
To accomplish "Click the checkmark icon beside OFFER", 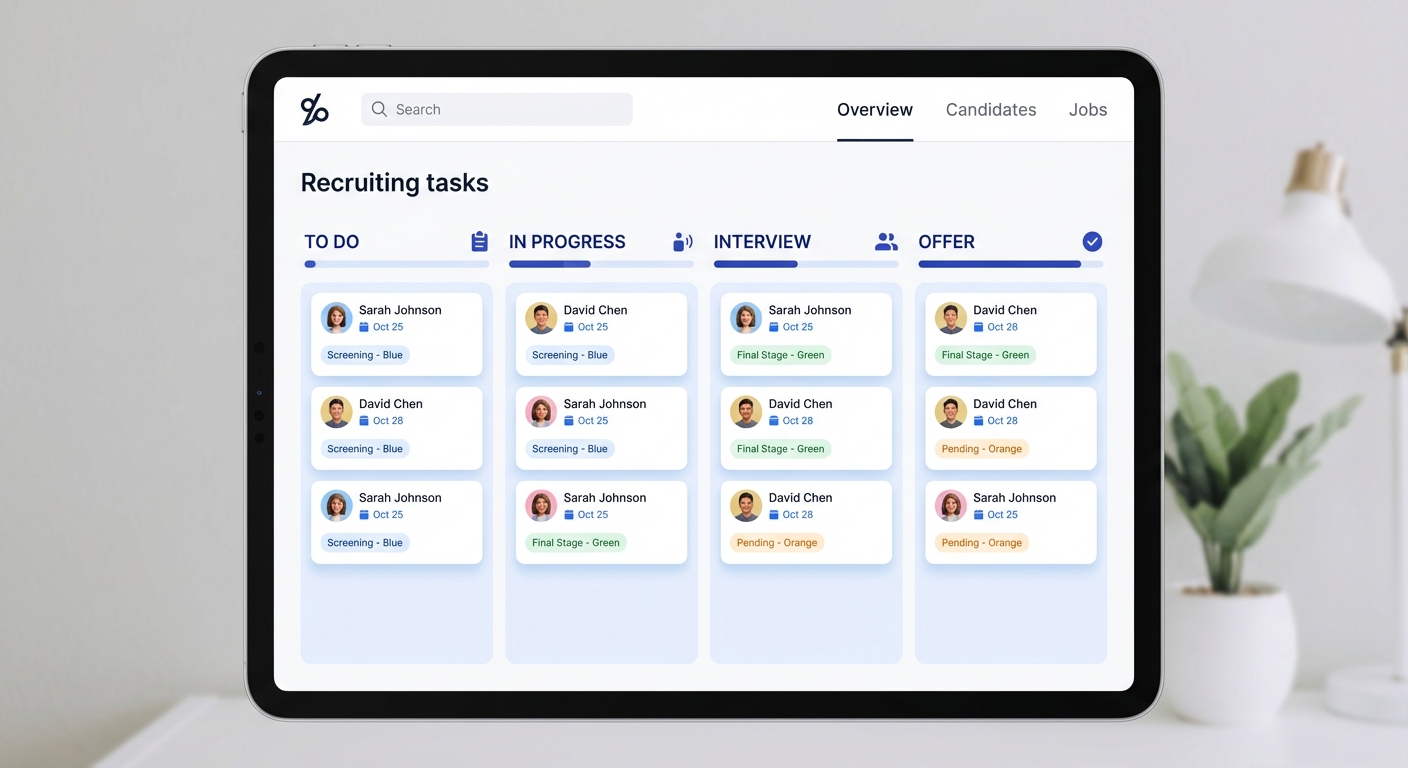I will (1092, 242).
